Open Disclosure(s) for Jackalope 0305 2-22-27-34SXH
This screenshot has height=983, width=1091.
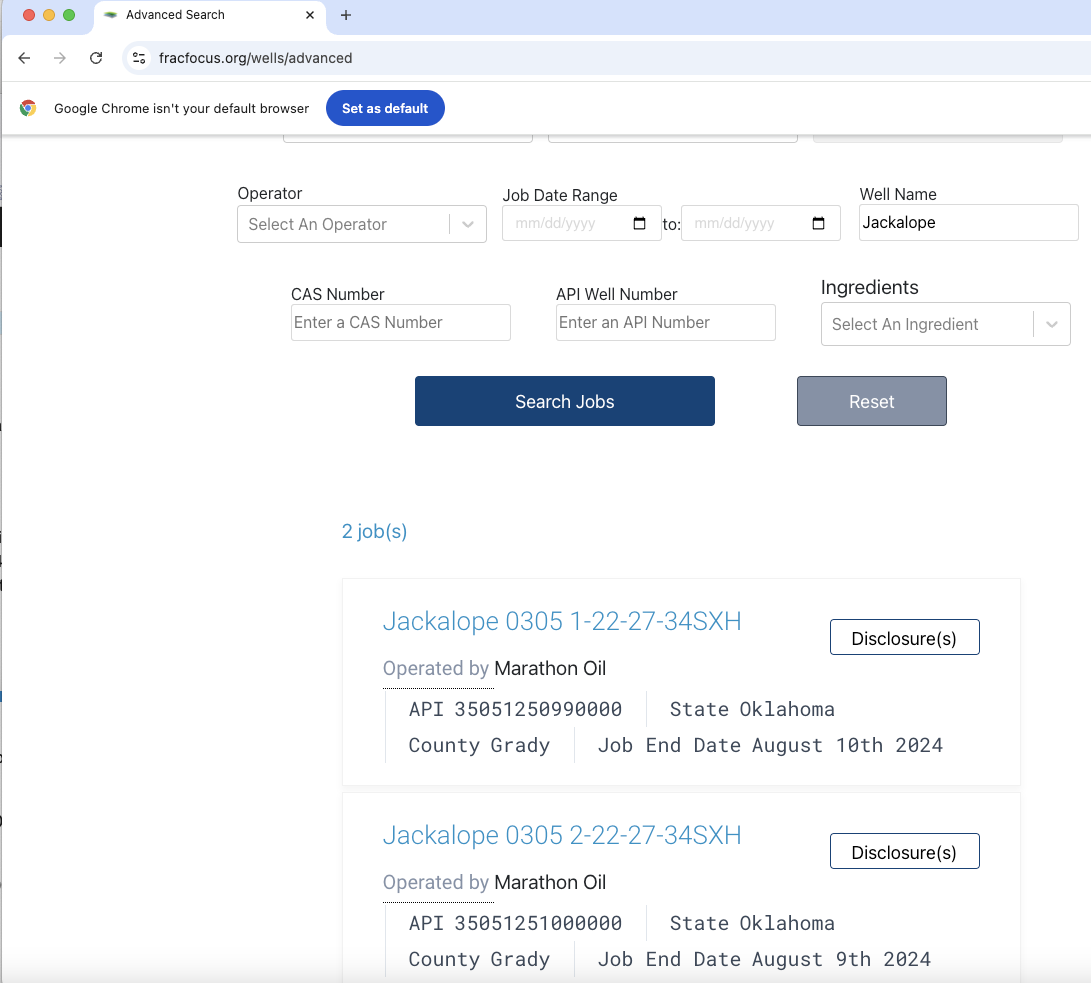[904, 852]
